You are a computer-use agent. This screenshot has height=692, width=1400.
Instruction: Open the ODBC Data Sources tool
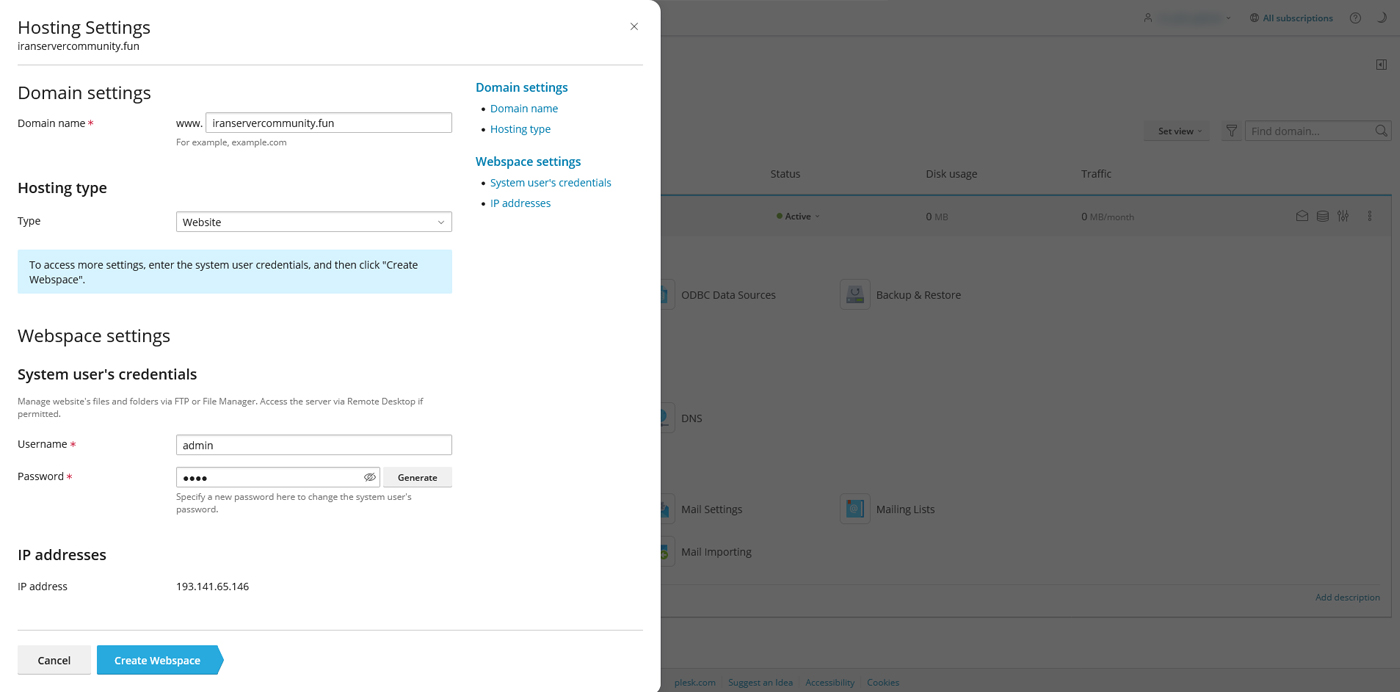pyautogui.click(x=727, y=294)
